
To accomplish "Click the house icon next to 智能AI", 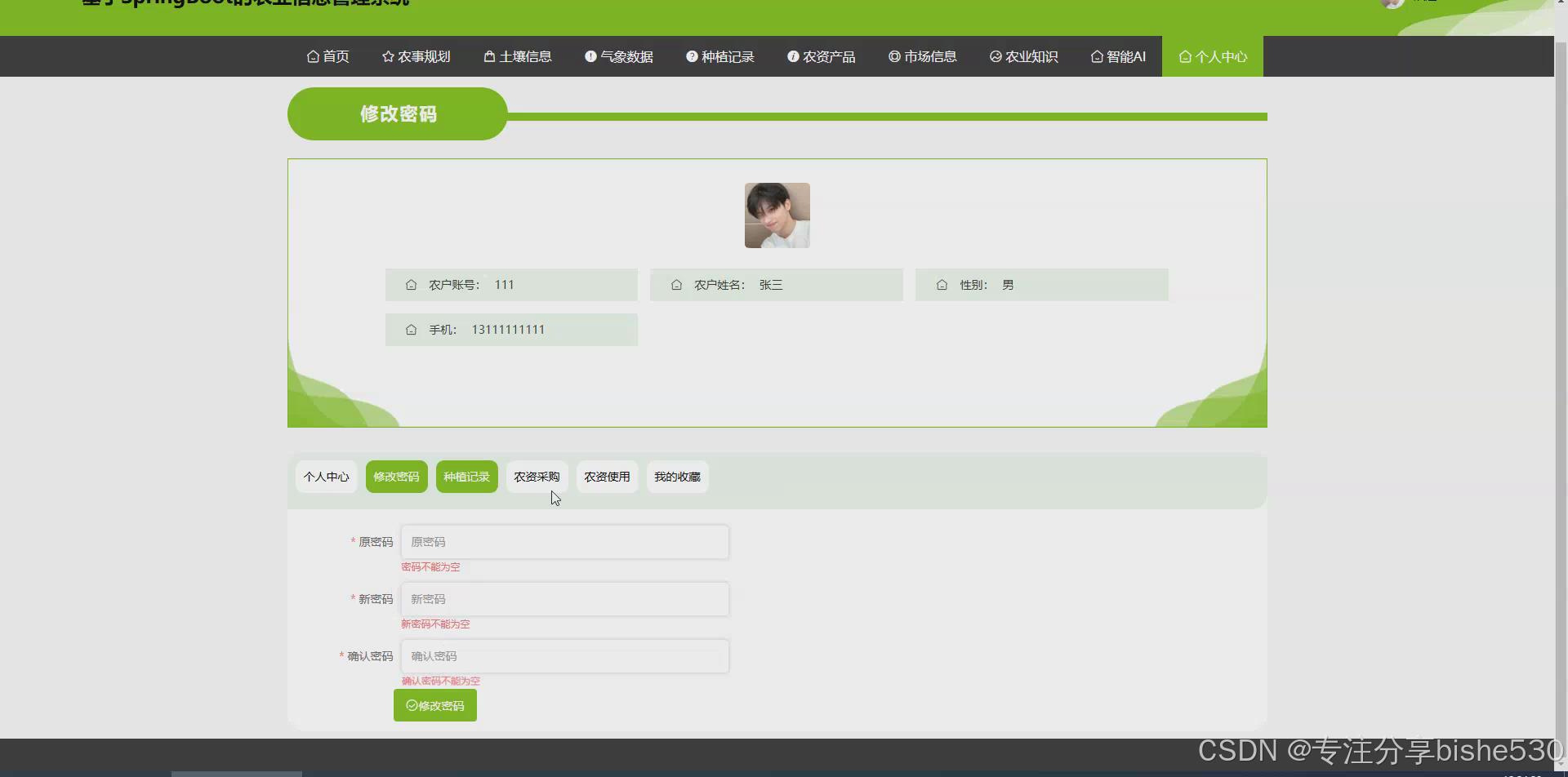I will pyautogui.click(x=1097, y=56).
